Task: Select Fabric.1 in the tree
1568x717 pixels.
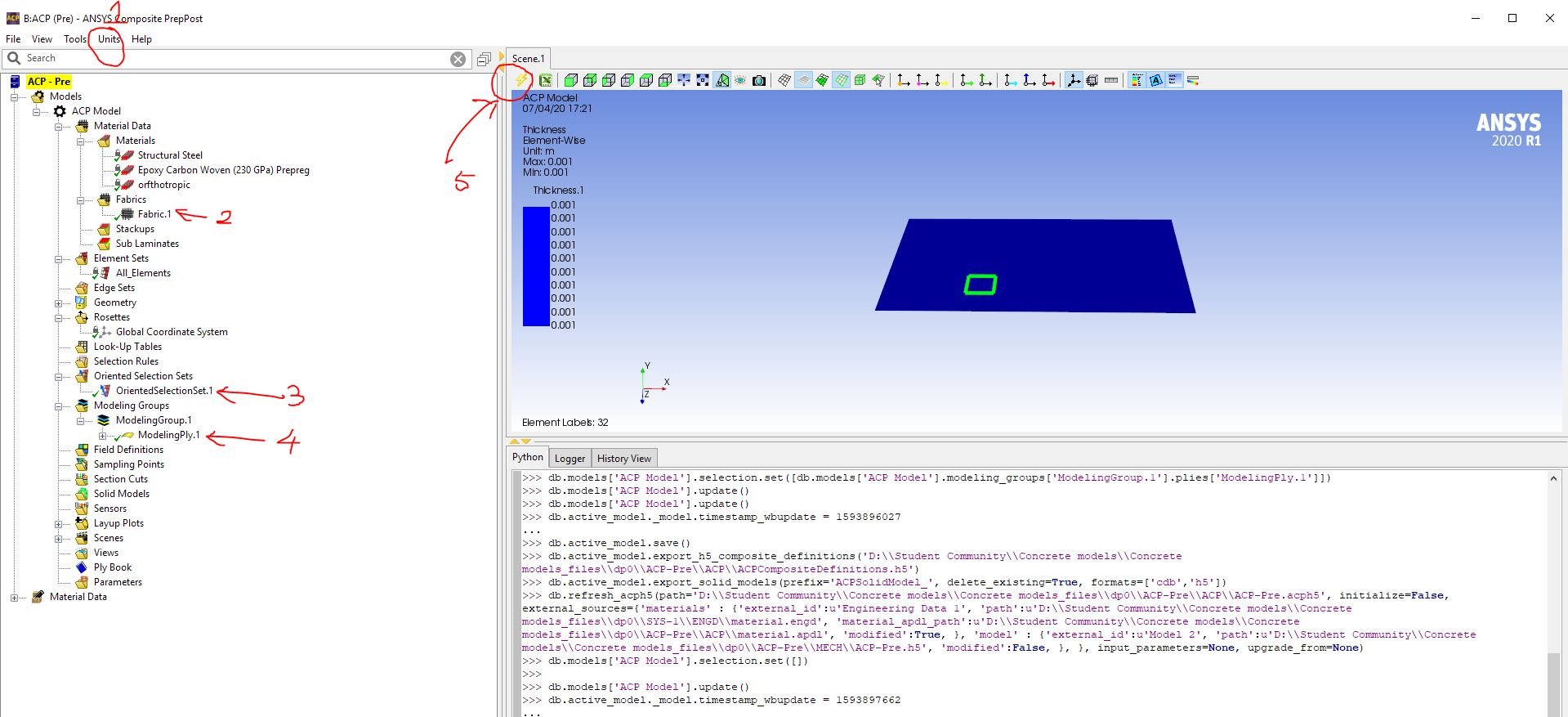Action: coord(154,214)
